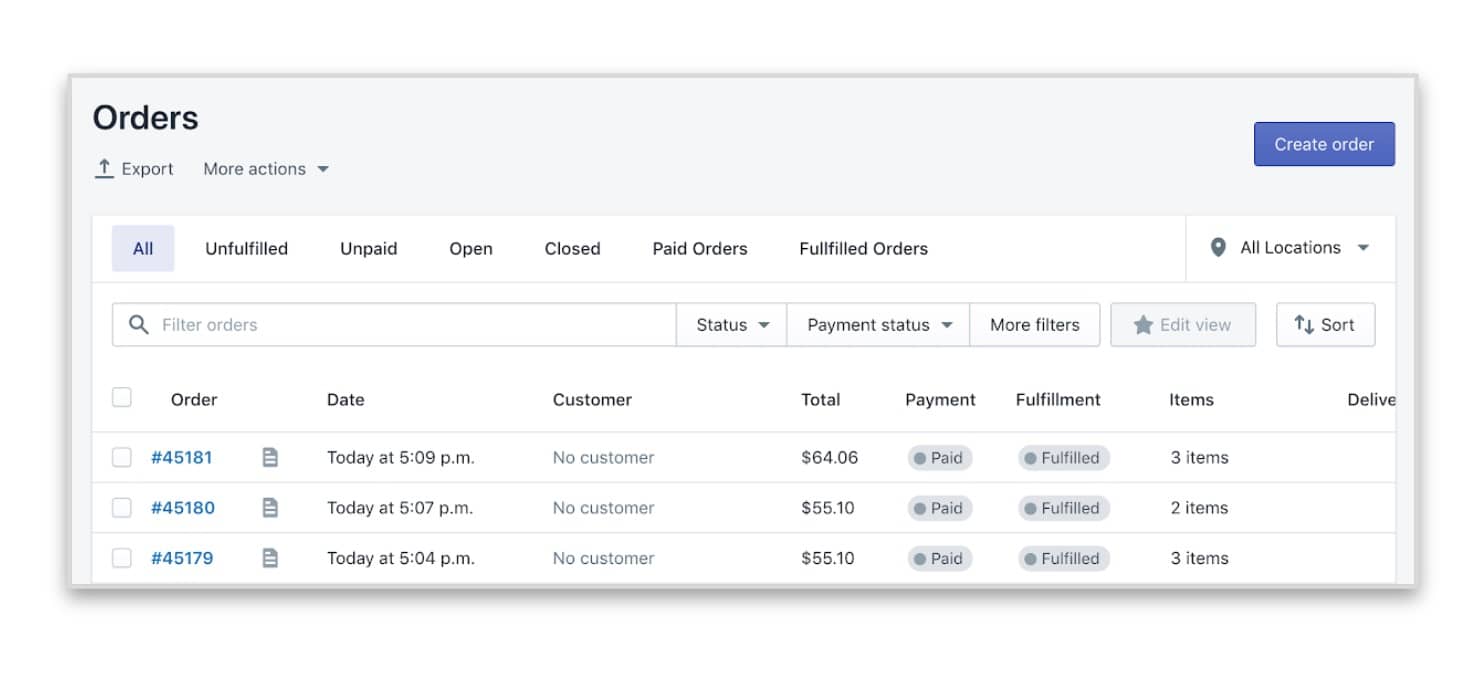Click the Export upload icon

click(102, 168)
